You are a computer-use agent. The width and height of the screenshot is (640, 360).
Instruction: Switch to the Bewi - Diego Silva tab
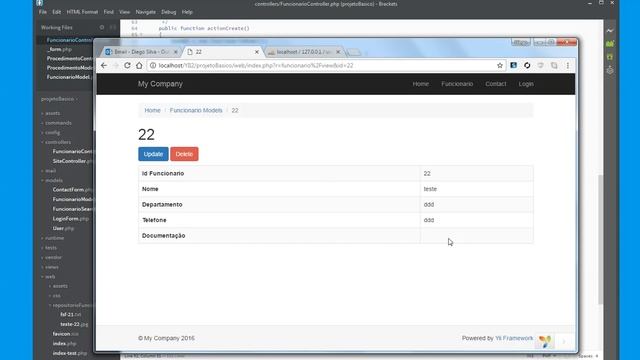pyautogui.click(x=141, y=52)
